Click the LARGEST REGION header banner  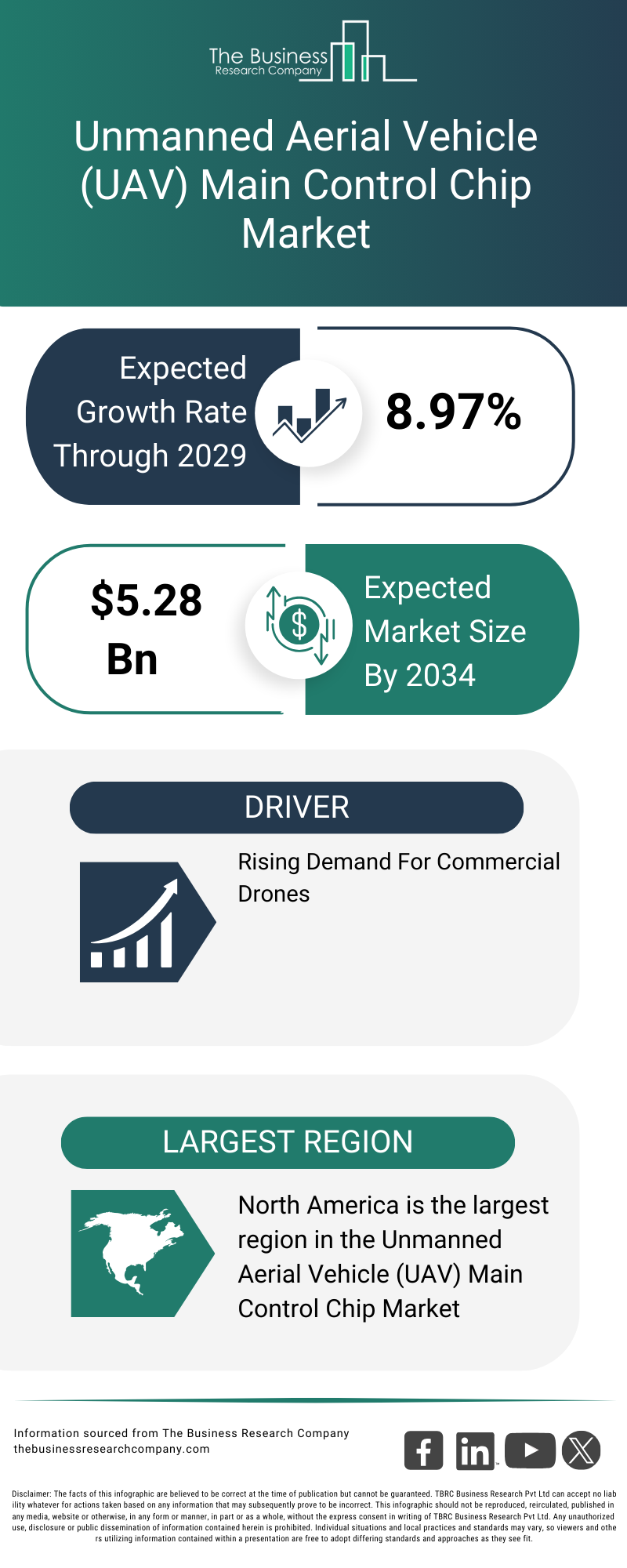point(288,1142)
